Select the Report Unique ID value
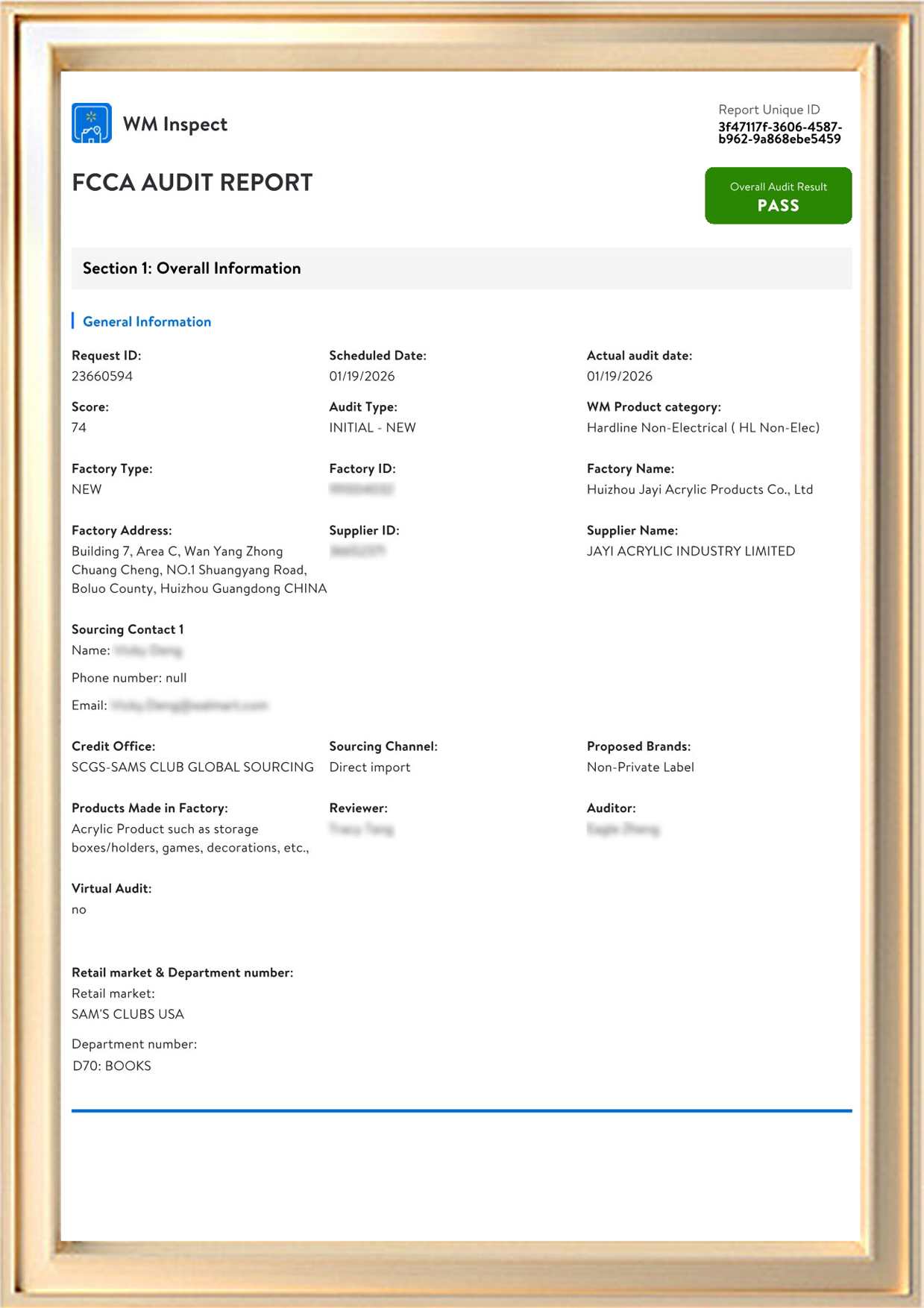Screen dimensions: 924x1308 point(780,133)
